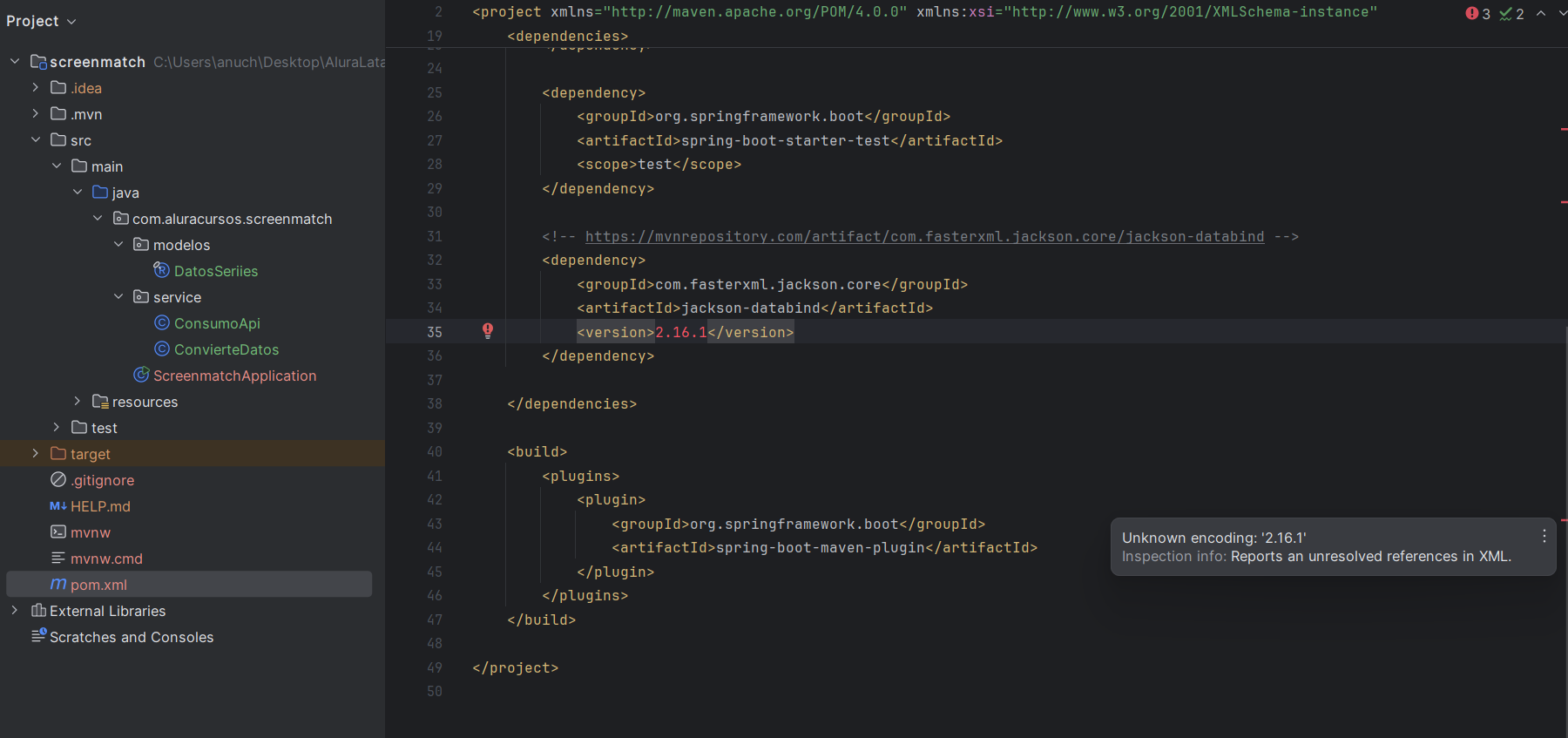Collapse the modelos package
Screen dimensions: 1568x738
(118, 244)
